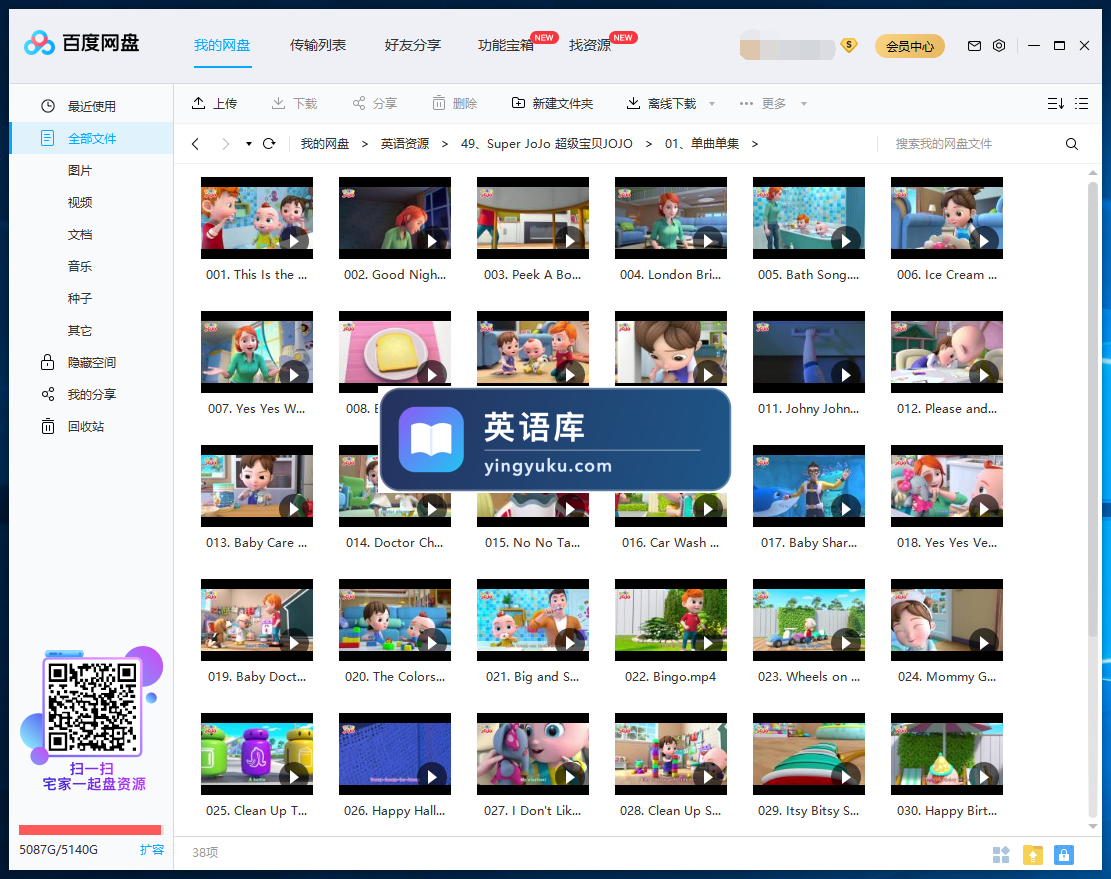The image size is (1111, 879).
Task: Select video 005. Bath Song thumbnail
Action: [x=808, y=217]
